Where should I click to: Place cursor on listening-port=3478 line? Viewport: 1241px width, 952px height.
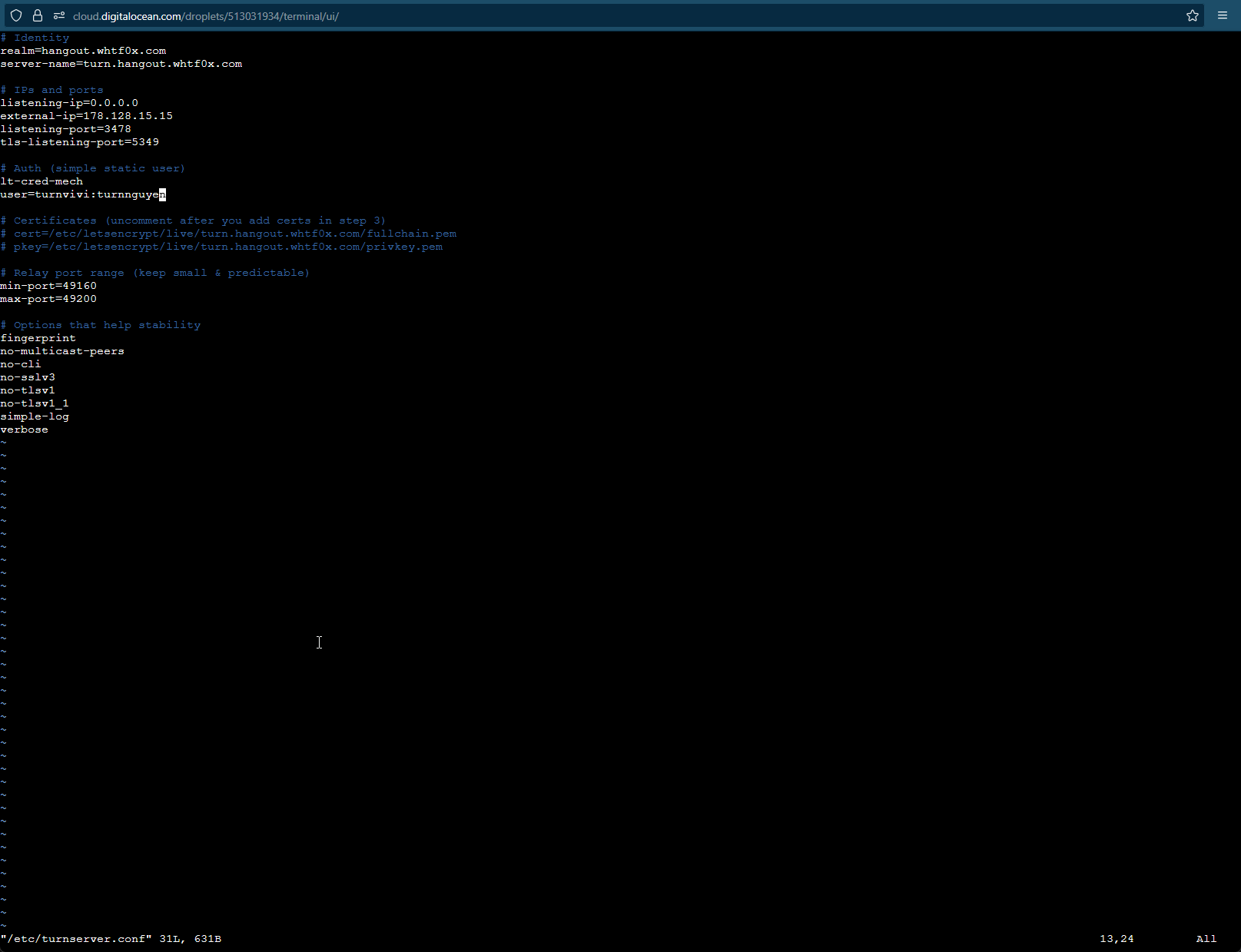(65, 129)
